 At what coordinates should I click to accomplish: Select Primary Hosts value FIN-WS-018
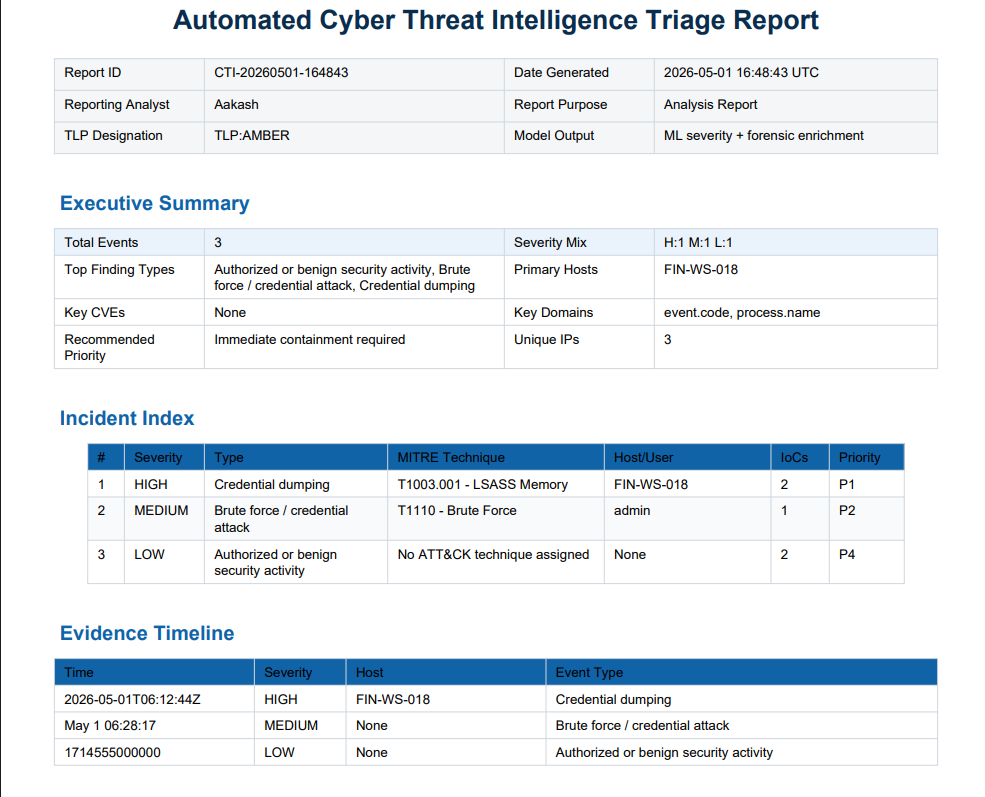coord(700,269)
